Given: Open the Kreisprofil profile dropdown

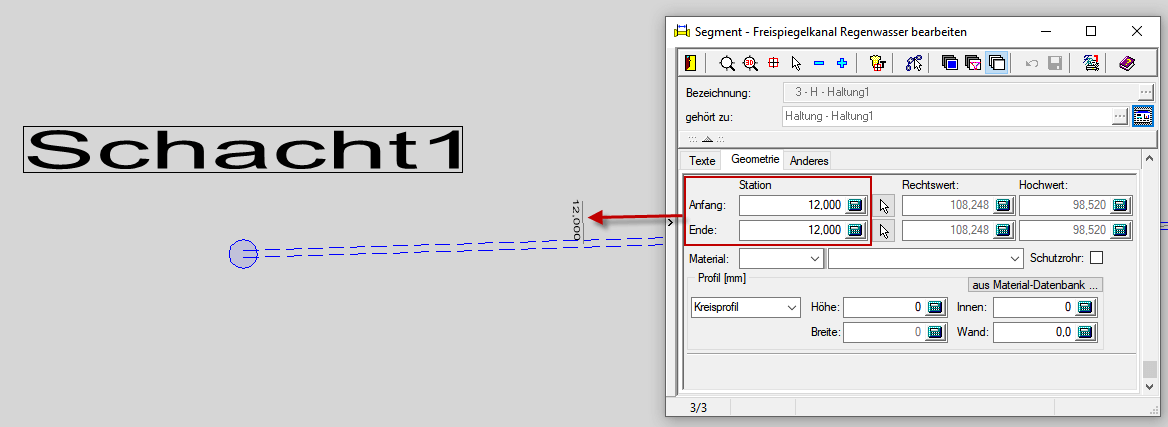Looking at the screenshot, I should pos(746,307).
